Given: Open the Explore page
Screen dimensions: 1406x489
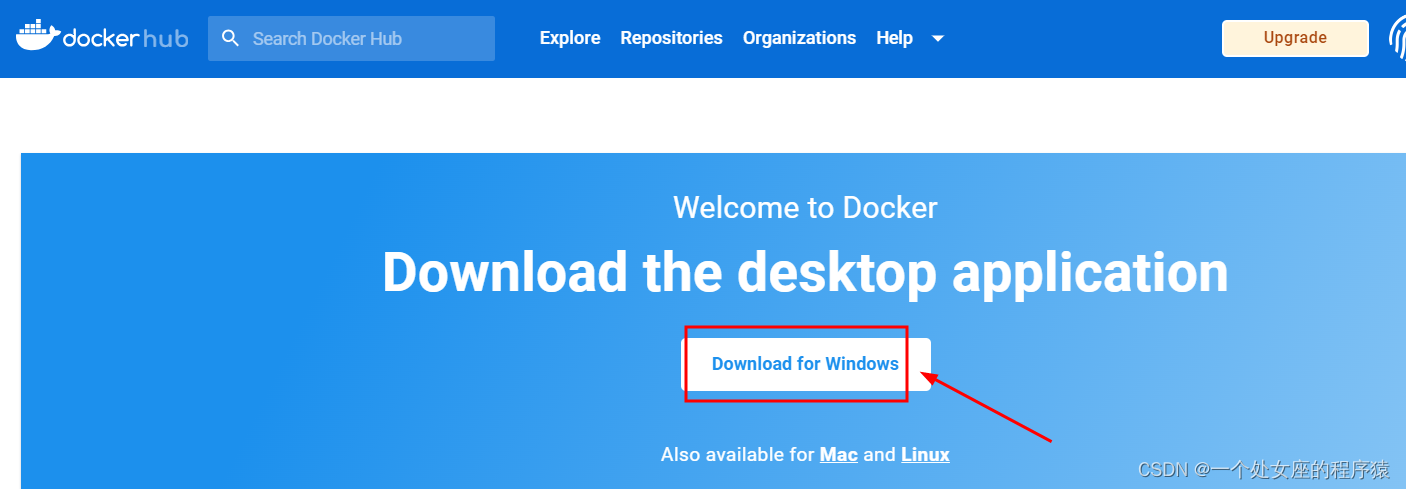Looking at the screenshot, I should pyautogui.click(x=570, y=38).
